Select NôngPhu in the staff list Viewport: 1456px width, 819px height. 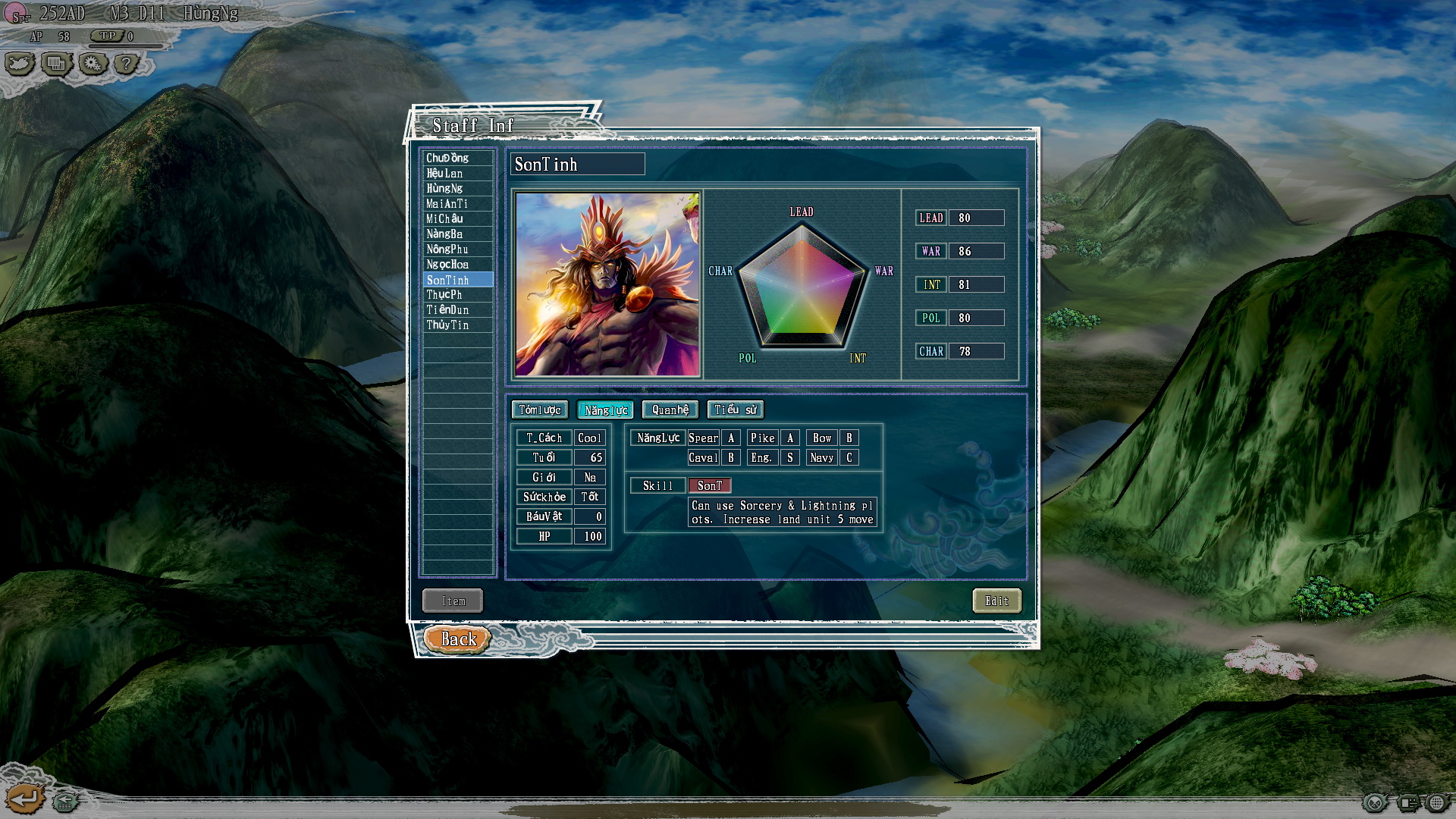(458, 249)
